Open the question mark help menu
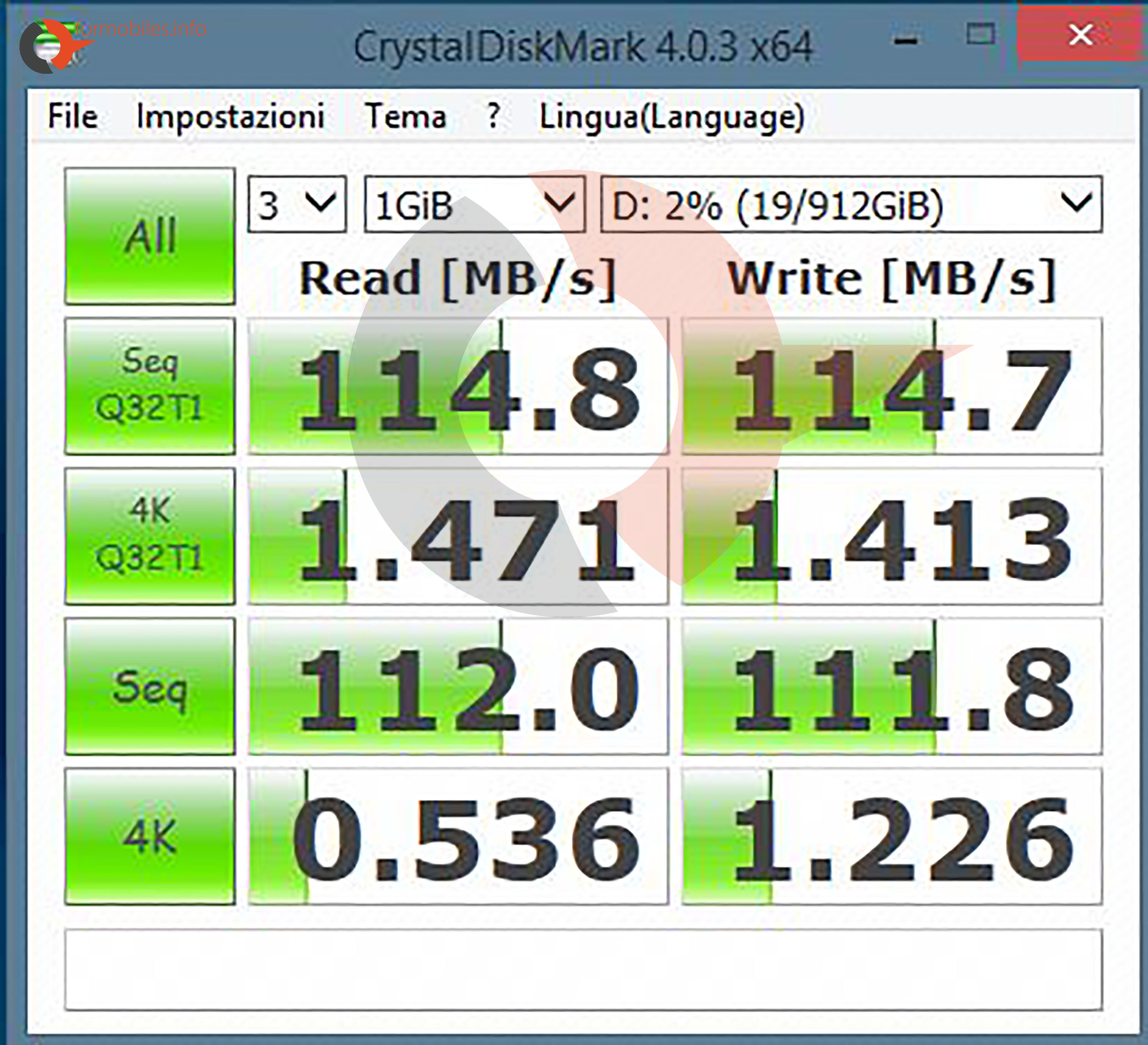The width and height of the screenshot is (1148, 1045). 494,117
